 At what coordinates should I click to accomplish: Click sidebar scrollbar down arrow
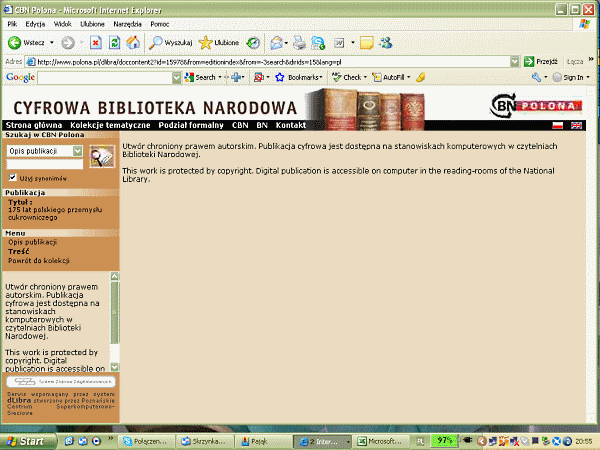(x=114, y=367)
